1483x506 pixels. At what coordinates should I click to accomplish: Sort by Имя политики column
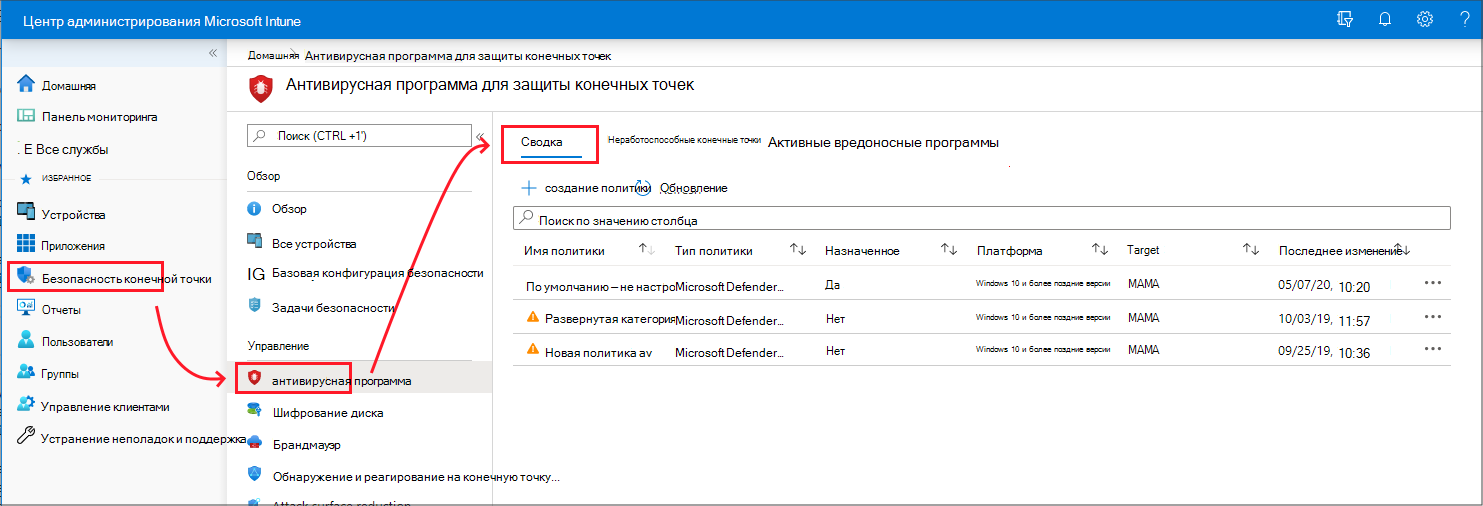pyautogui.click(x=646, y=250)
